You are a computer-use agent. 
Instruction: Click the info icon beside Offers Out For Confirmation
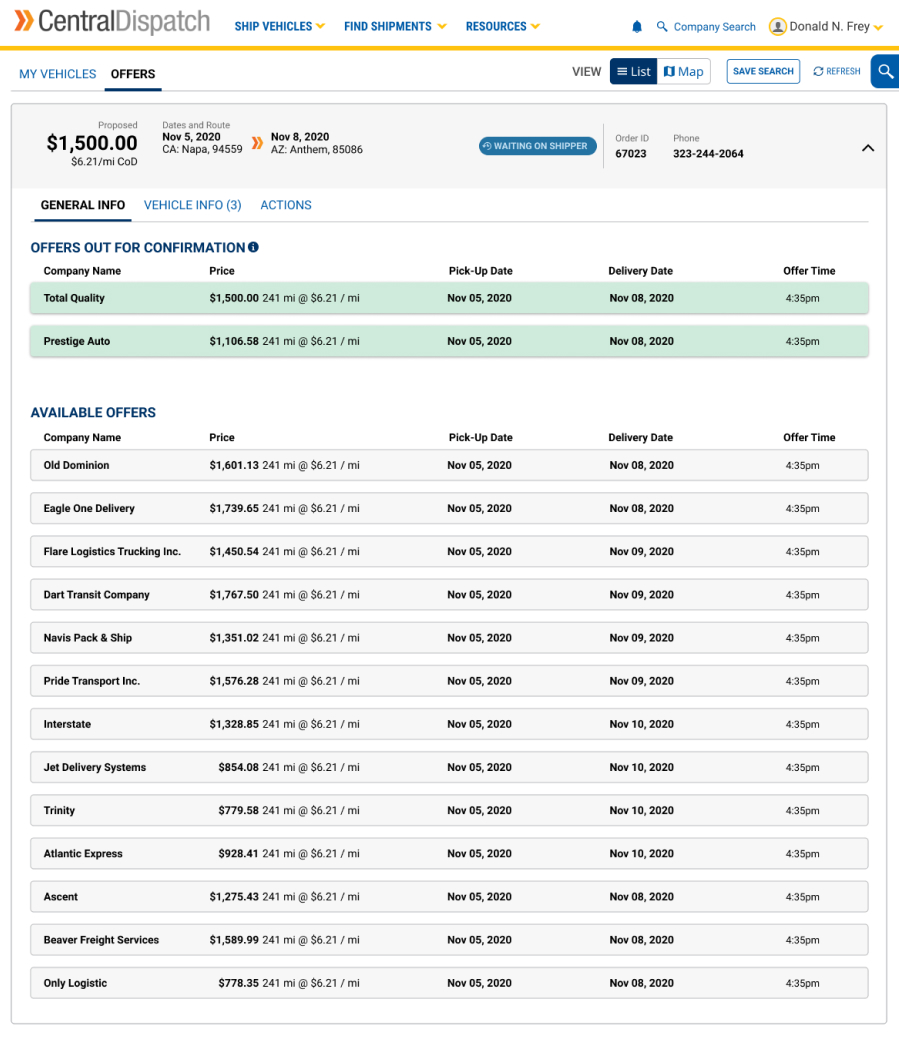pos(253,247)
